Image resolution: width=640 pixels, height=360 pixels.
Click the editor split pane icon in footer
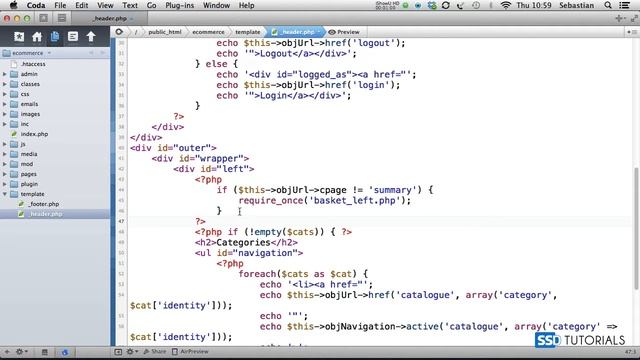pyautogui.click(x=118, y=351)
